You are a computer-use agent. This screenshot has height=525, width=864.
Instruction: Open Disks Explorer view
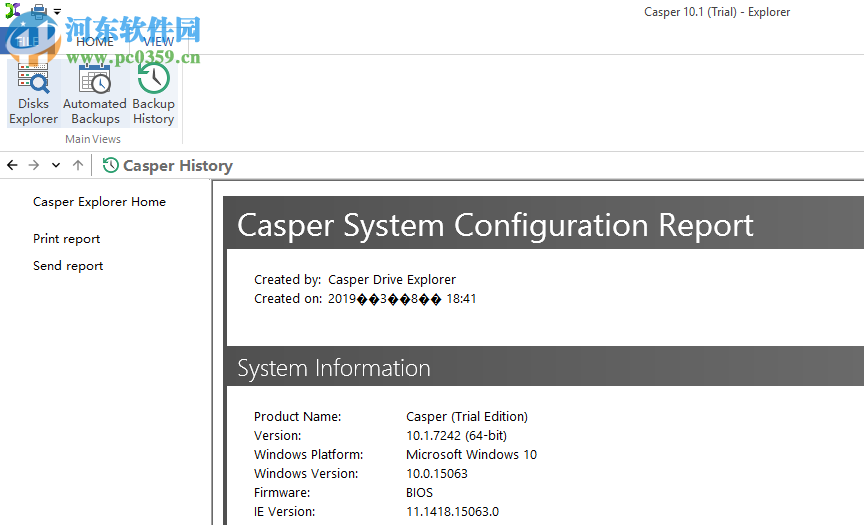tap(33, 94)
